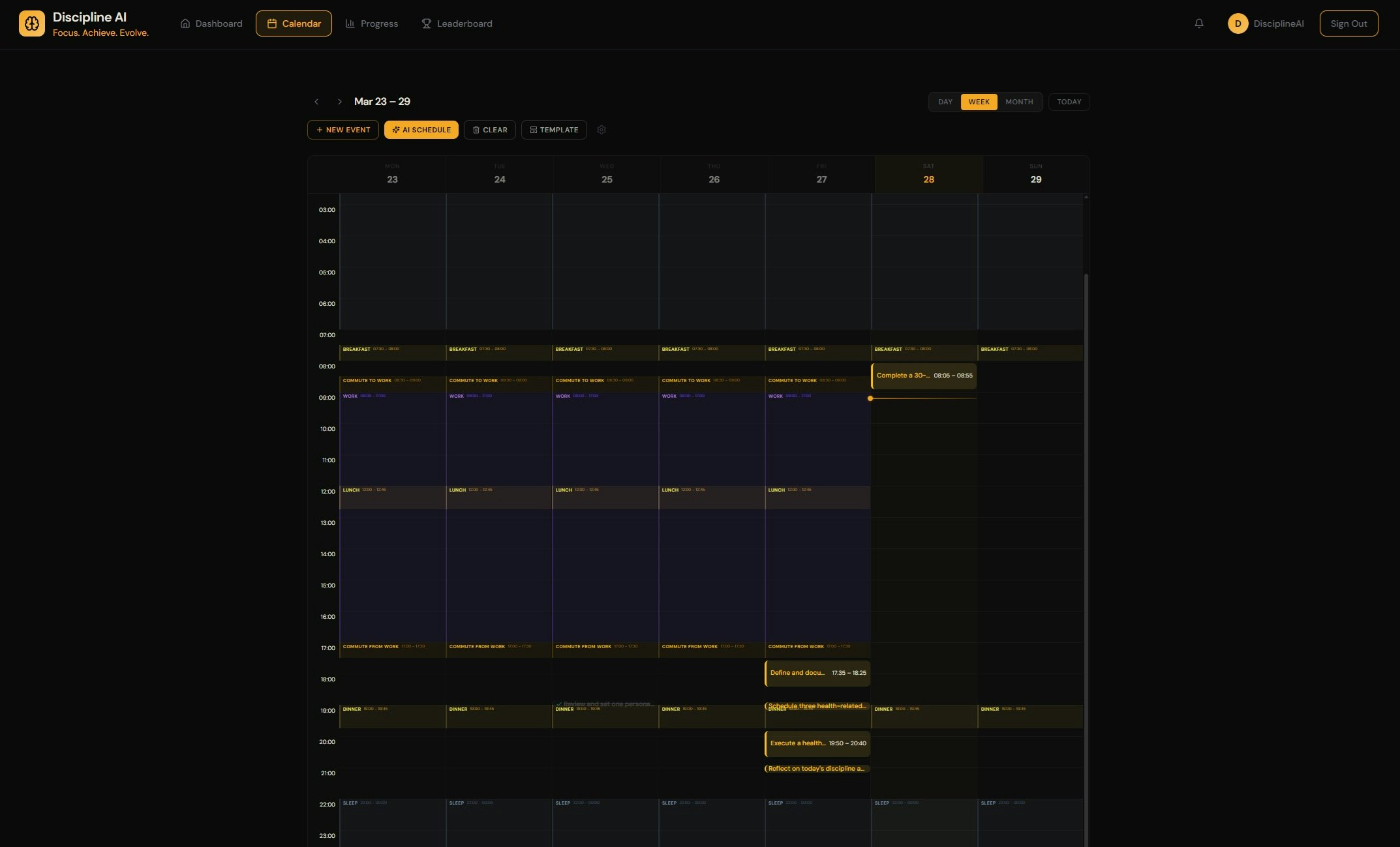Viewport: 1400px width, 847px height.
Task: Open the Dashboard page
Action: (x=211, y=23)
